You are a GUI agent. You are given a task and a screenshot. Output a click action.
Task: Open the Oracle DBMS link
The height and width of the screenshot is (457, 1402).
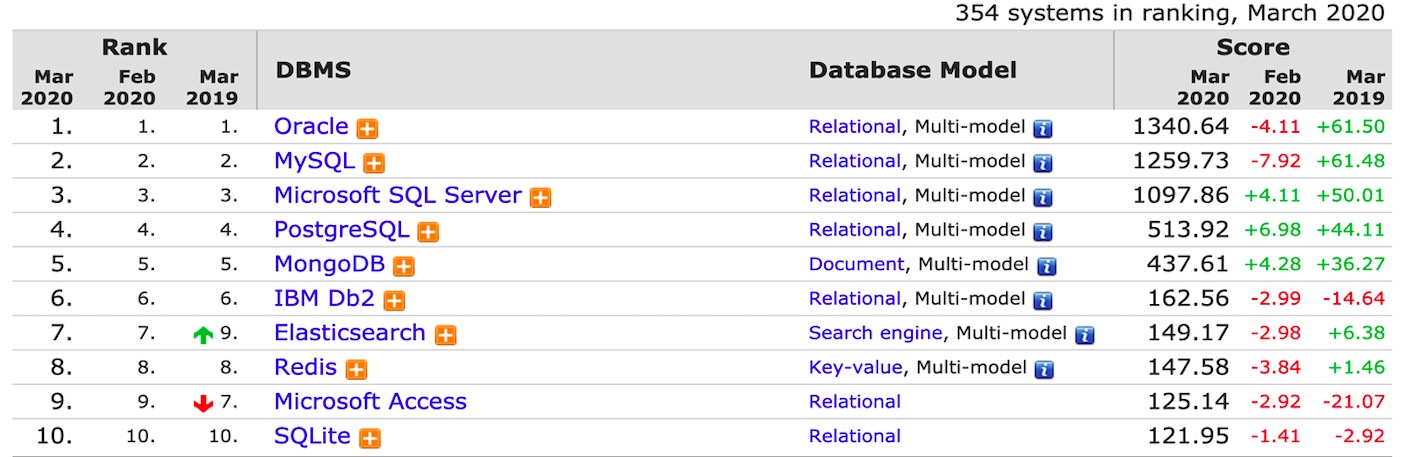pos(311,127)
